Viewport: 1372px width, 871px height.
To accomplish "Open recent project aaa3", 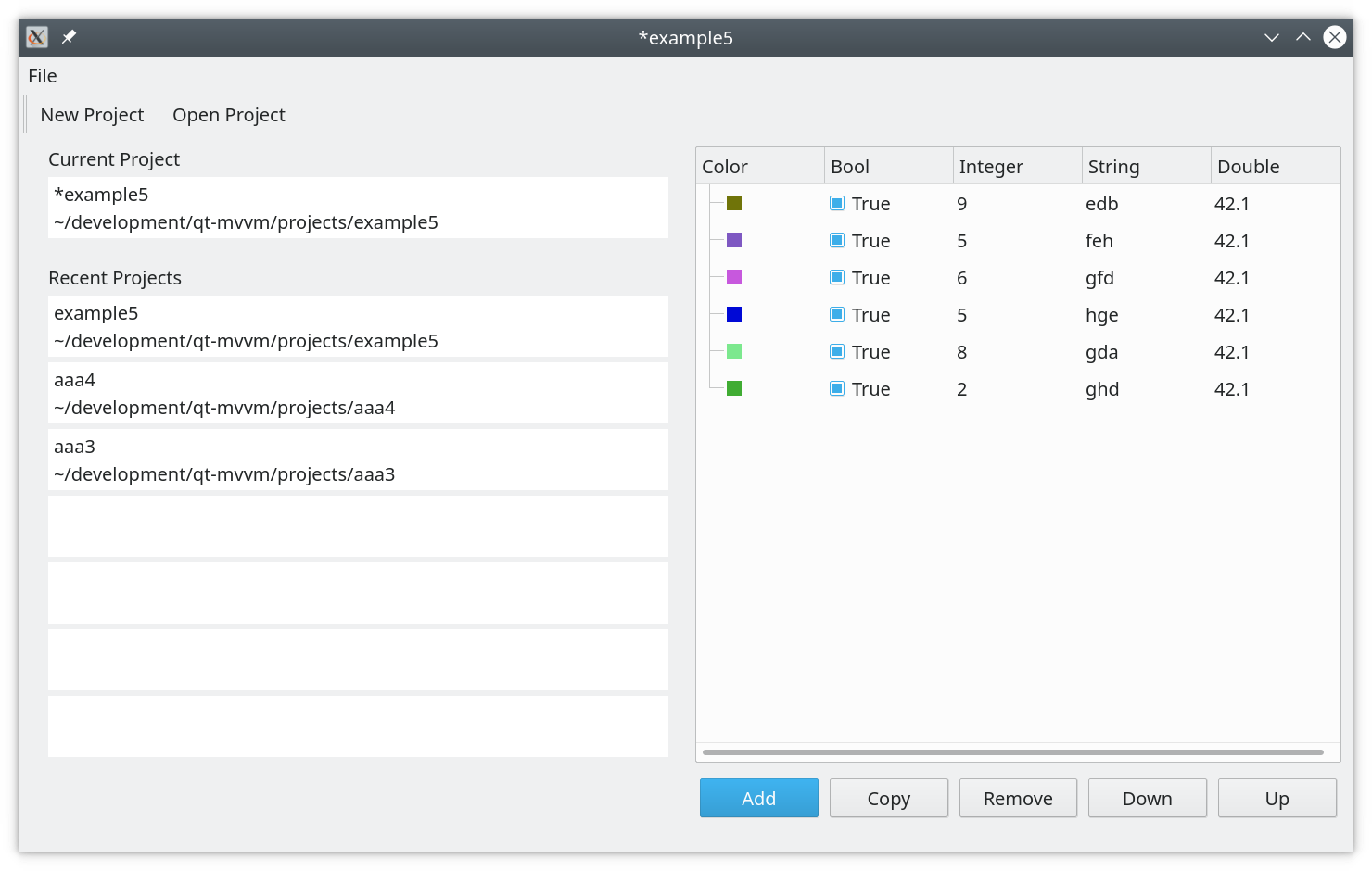I will (358, 460).
